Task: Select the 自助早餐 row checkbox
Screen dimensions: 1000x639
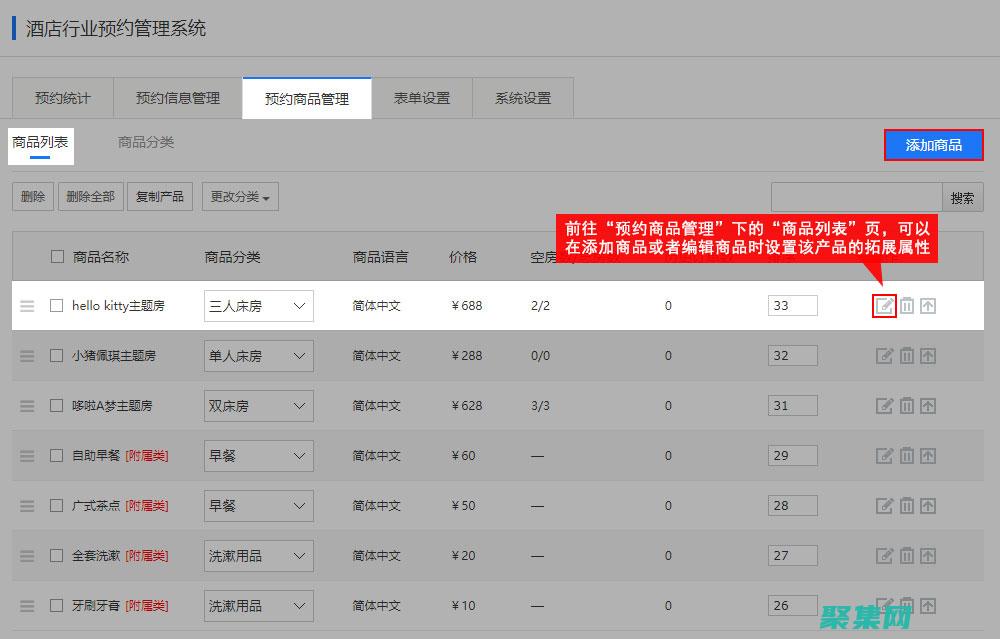Action: (x=57, y=456)
